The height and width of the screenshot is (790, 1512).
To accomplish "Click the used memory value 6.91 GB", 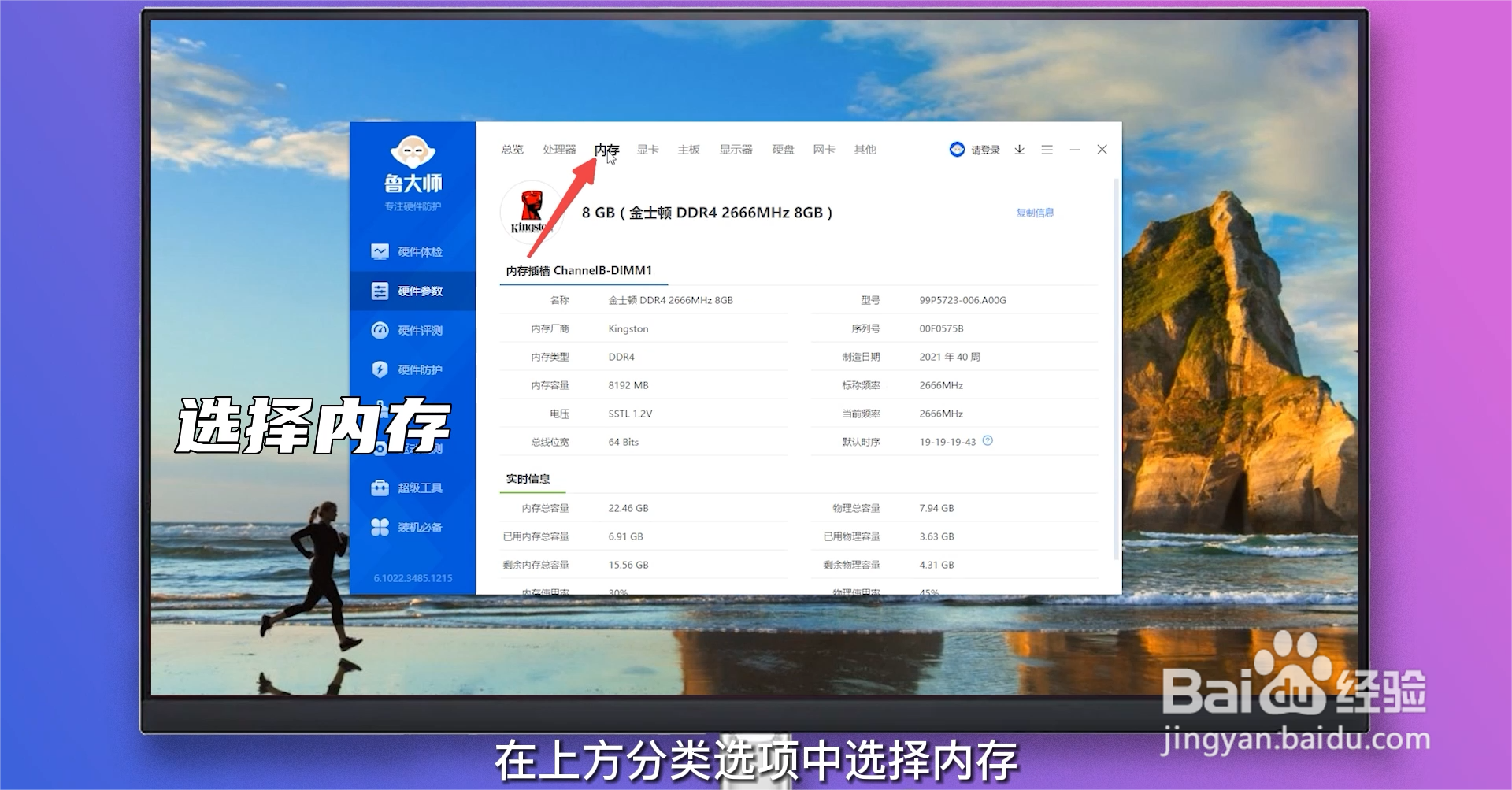I will (x=625, y=536).
